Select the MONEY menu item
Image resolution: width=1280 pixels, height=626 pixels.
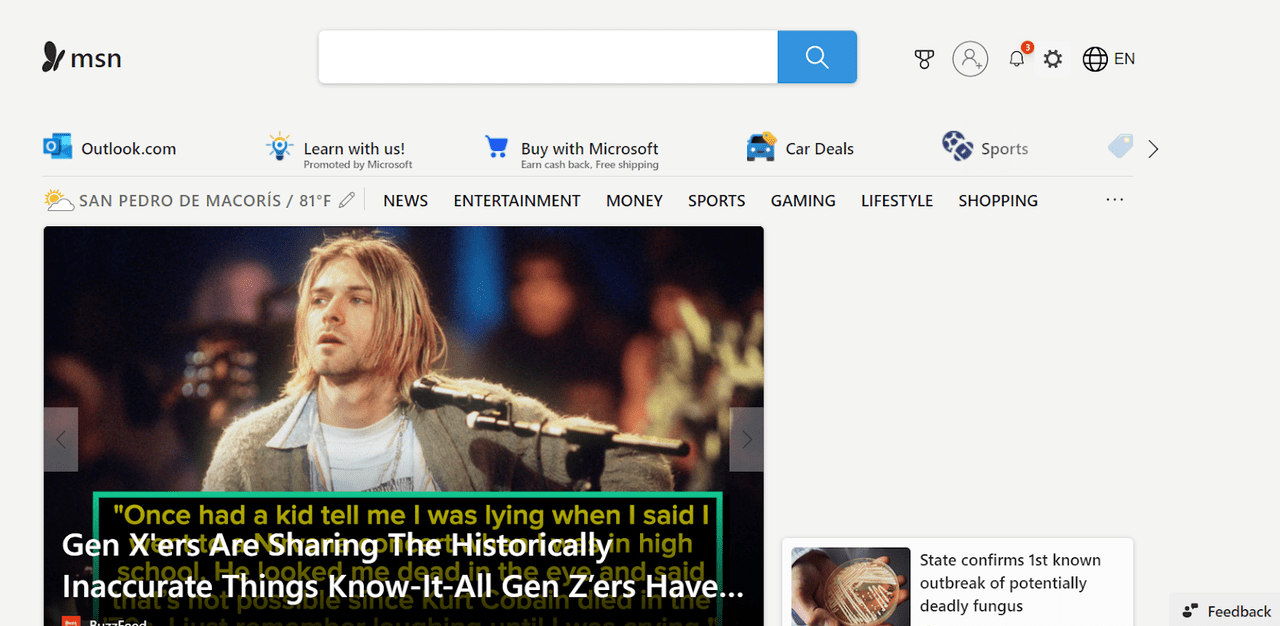[x=634, y=200]
